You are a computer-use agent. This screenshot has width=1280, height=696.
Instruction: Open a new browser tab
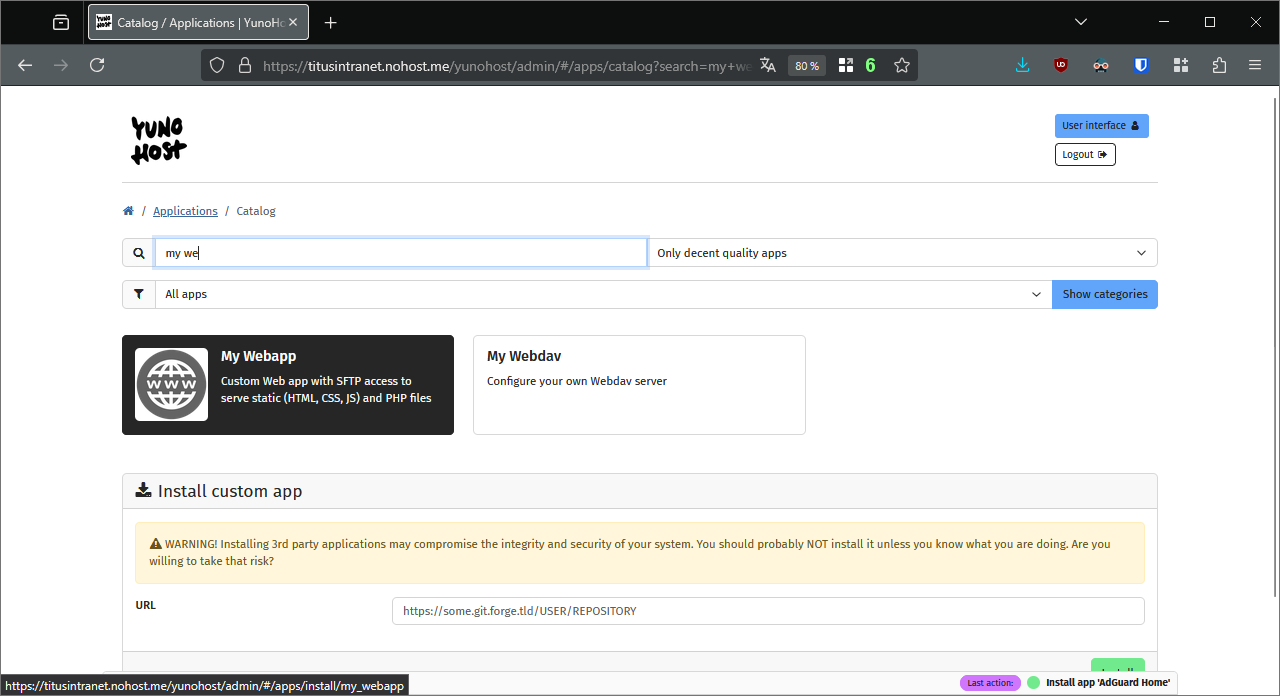click(x=331, y=22)
